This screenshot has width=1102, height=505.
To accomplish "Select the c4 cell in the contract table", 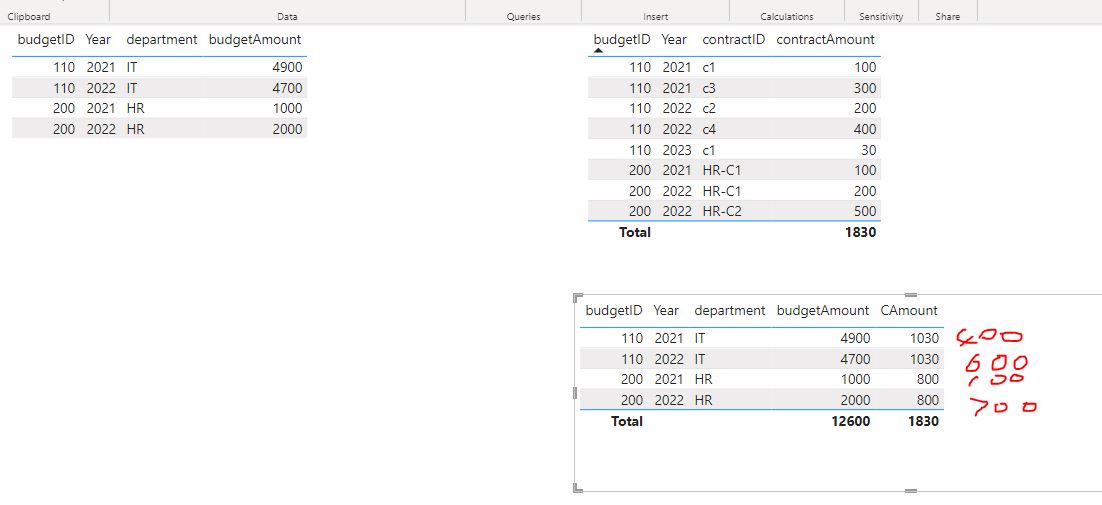I will coord(708,129).
